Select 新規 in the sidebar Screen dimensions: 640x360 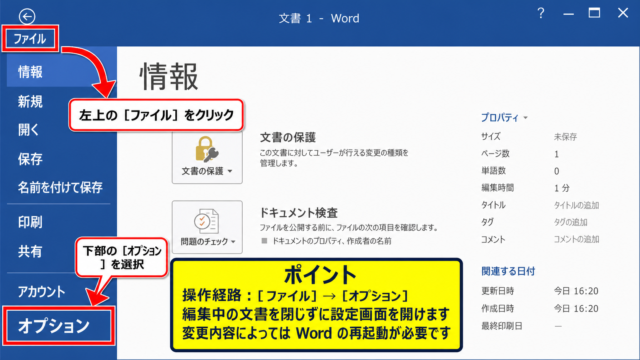tap(30, 101)
